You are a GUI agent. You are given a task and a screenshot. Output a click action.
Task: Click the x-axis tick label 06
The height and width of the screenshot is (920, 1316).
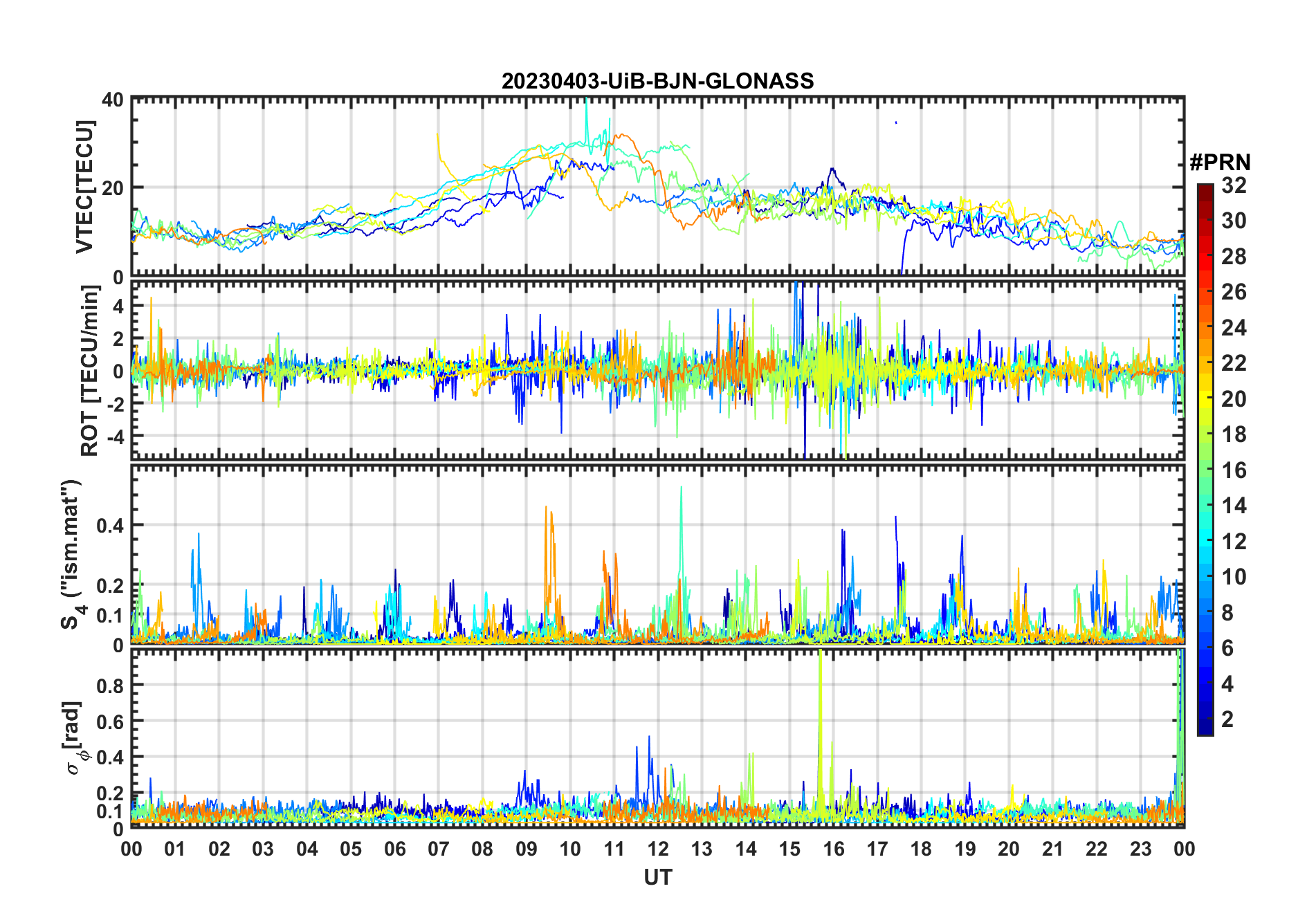click(394, 849)
